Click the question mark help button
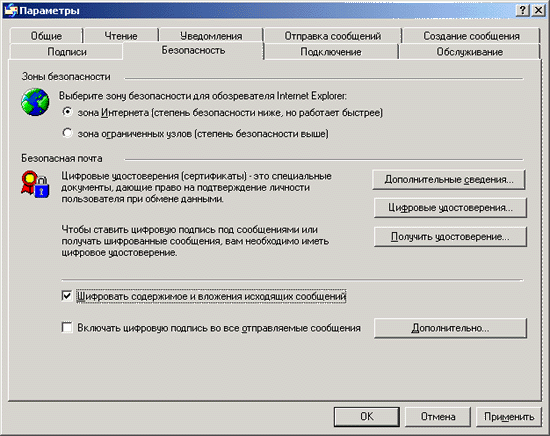This screenshot has height=436, width=550. click(522, 10)
